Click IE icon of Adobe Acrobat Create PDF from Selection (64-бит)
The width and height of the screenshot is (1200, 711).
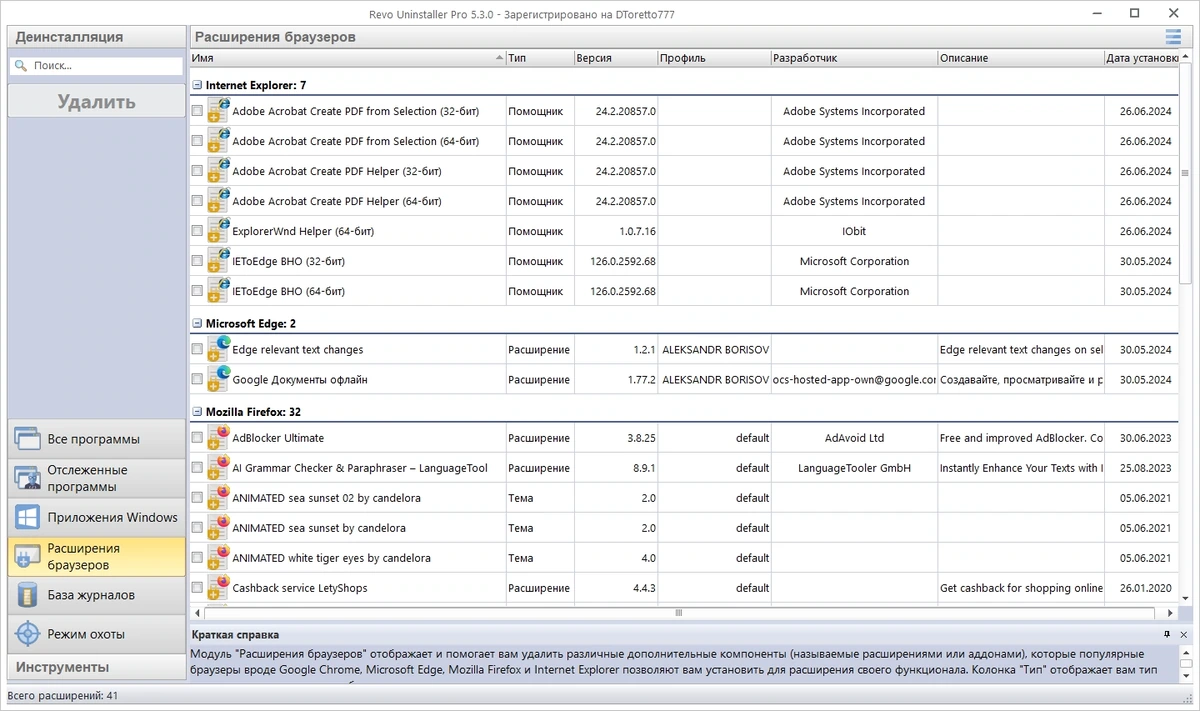[219, 141]
